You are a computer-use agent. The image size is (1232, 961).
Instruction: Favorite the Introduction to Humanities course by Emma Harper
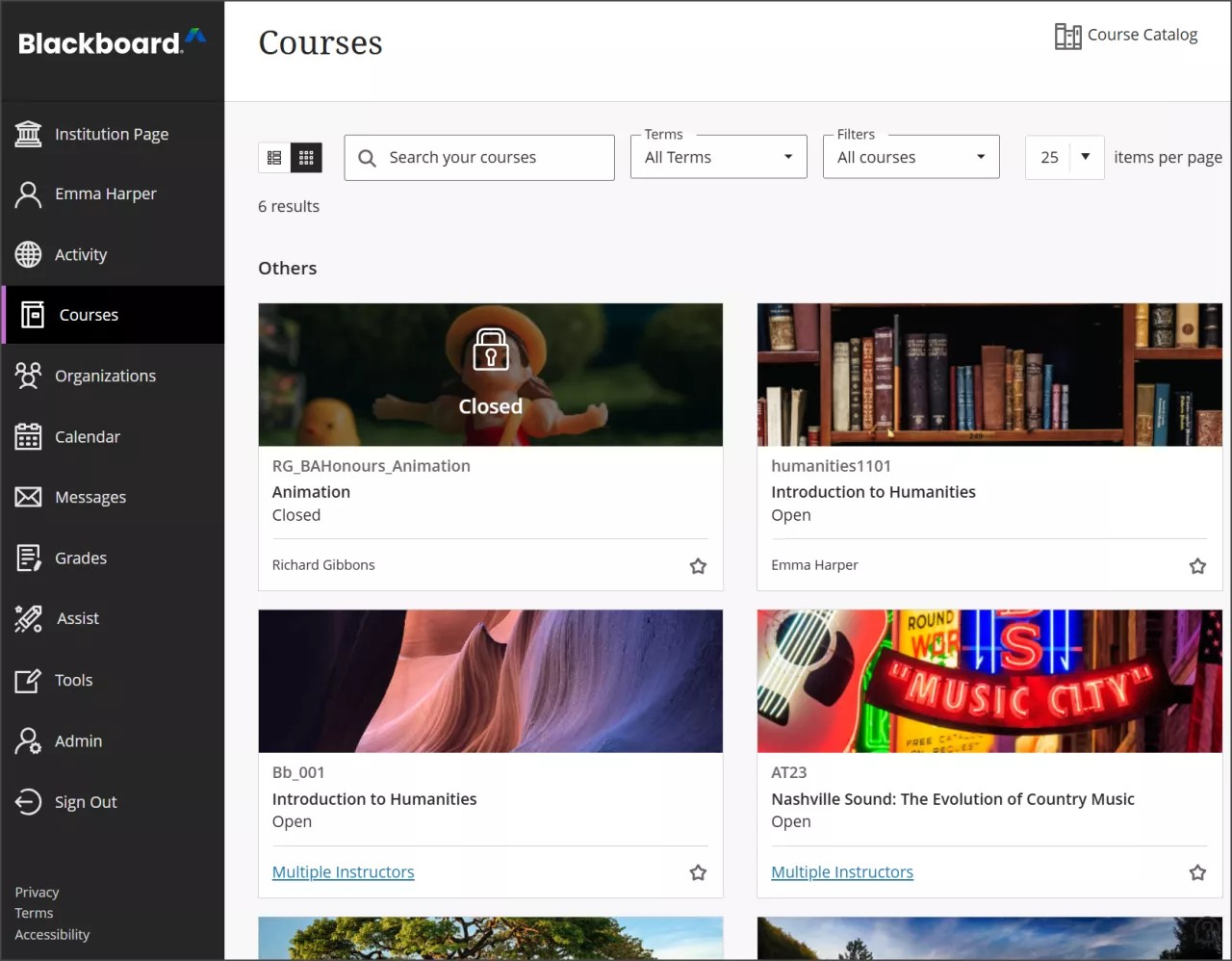(x=1197, y=566)
